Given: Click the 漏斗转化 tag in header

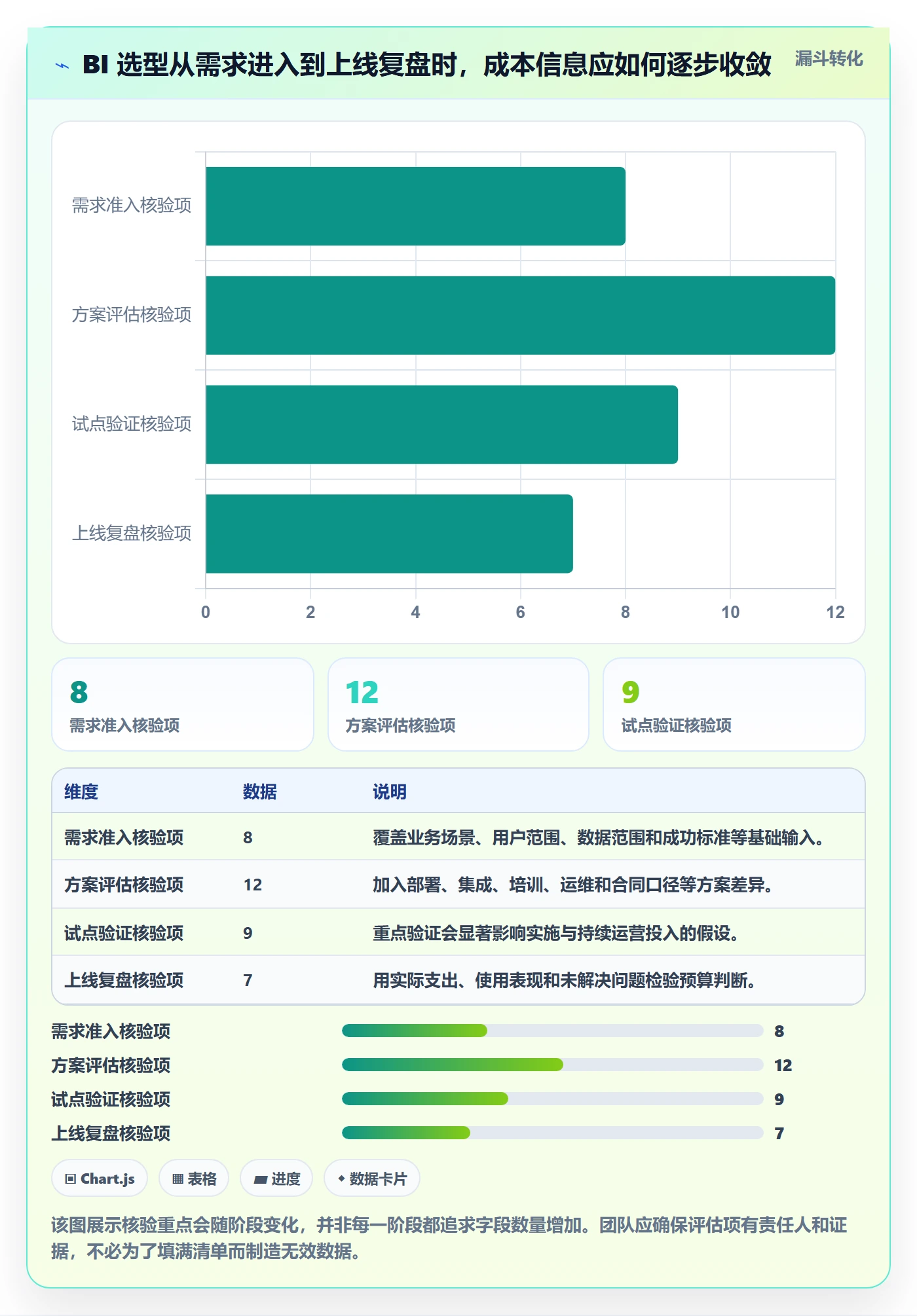Looking at the screenshot, I should 829,59.
